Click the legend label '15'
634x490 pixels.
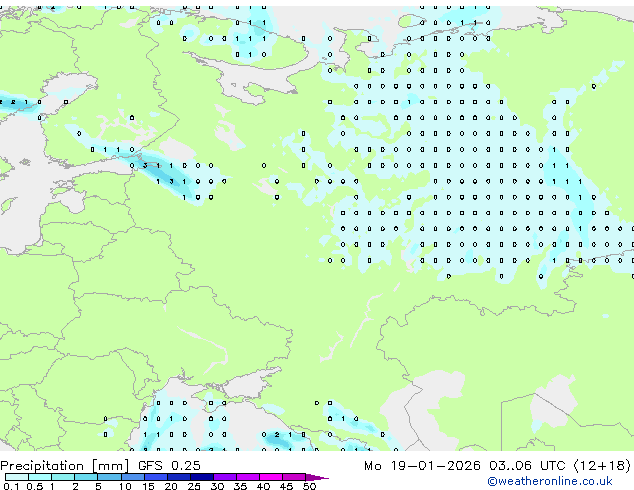pyautogui.click(x=148, y=486)
